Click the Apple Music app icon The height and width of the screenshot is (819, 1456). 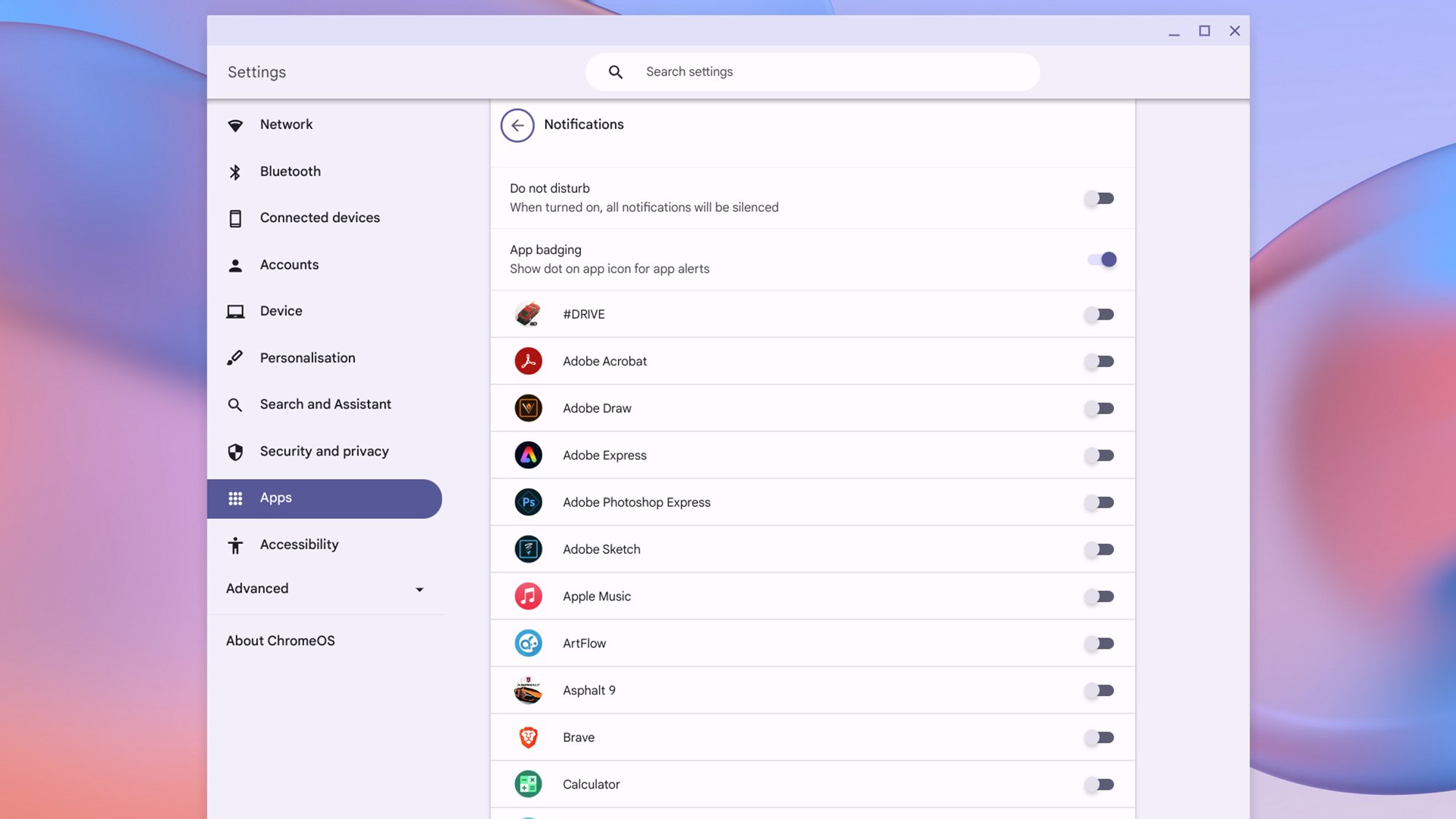click(x=527, y=596)
